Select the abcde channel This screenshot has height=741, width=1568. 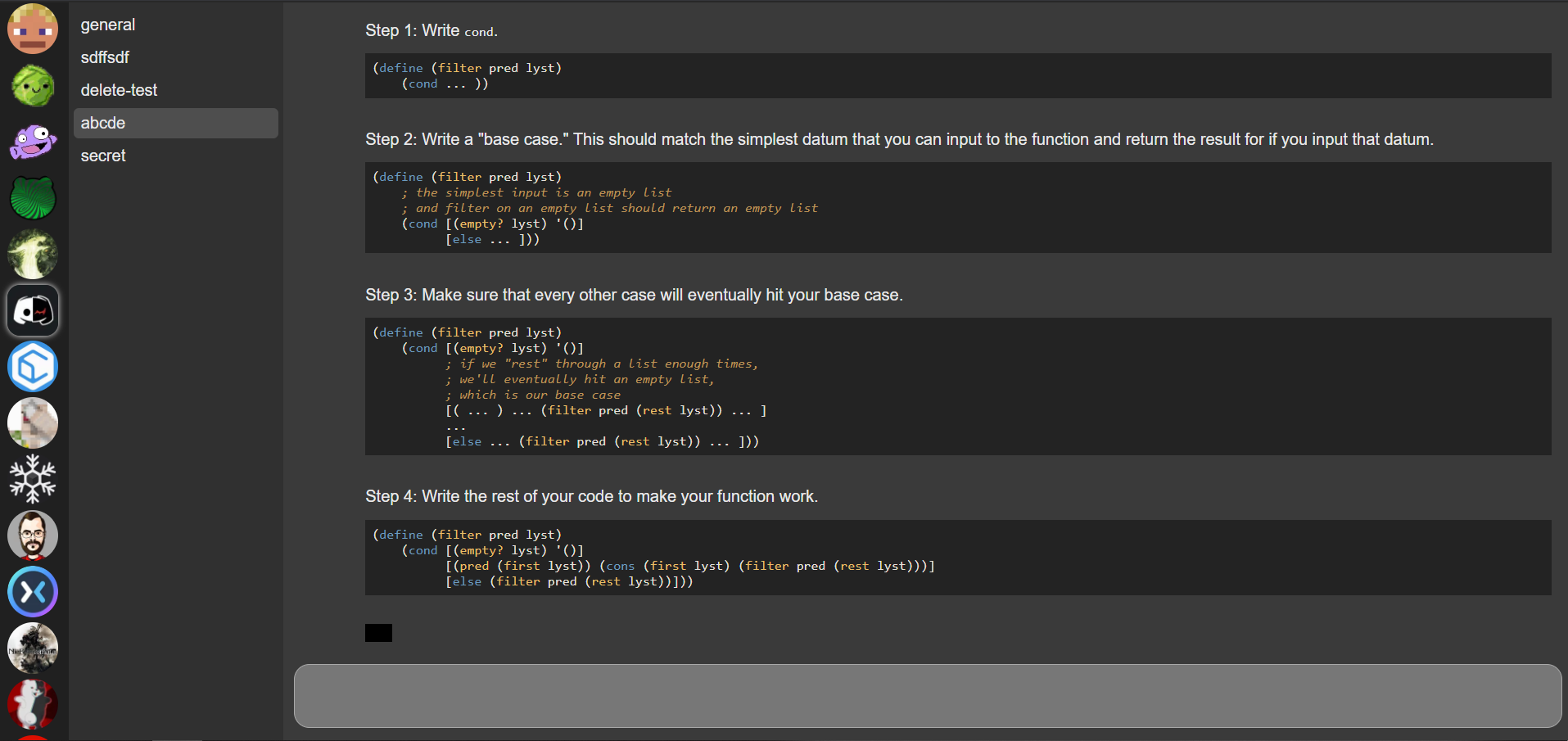pyautogui.click(x=176, y=123)
